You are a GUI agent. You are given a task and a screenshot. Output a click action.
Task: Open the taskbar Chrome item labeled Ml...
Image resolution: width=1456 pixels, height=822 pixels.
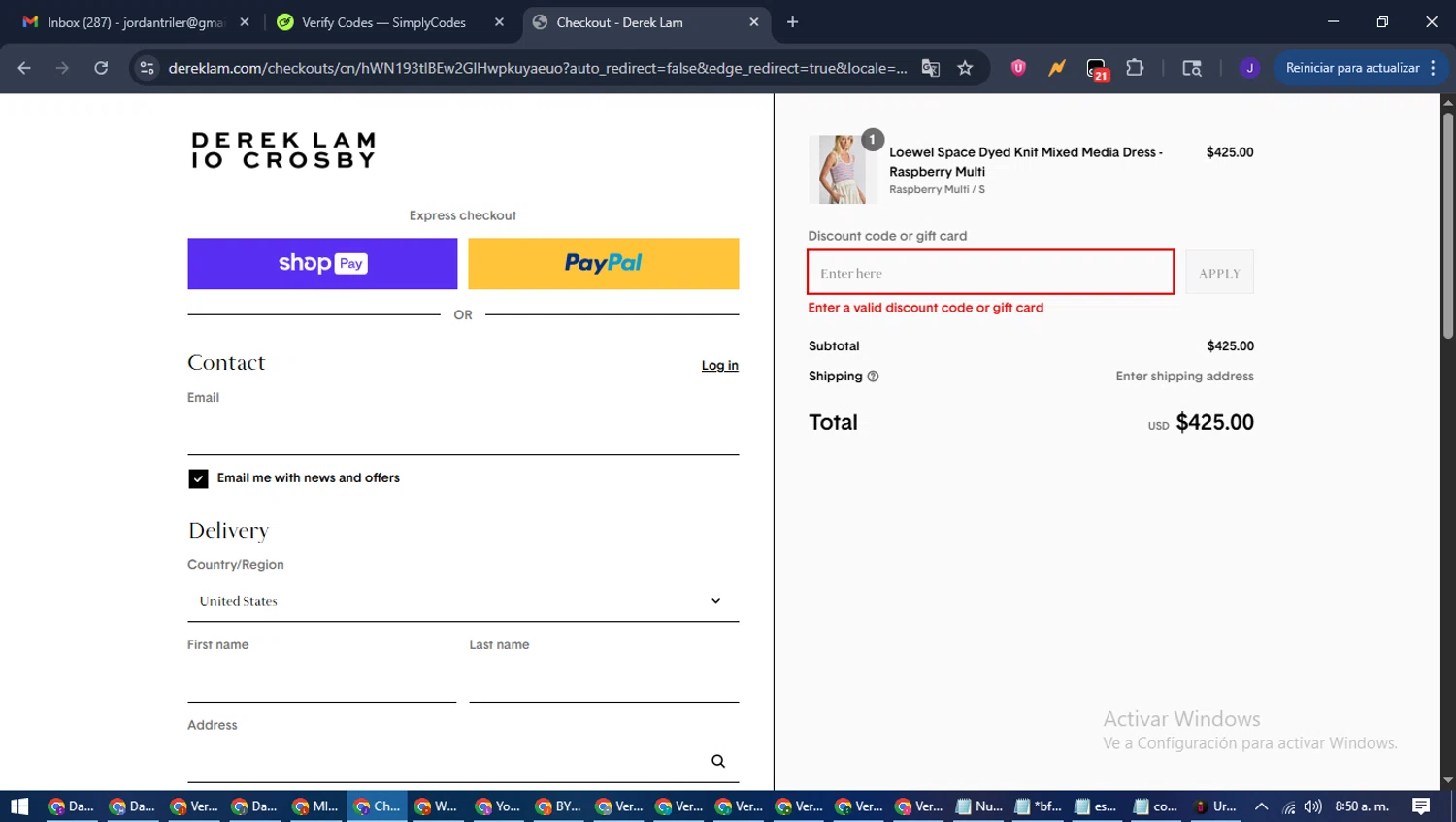(x=316, y=806)
